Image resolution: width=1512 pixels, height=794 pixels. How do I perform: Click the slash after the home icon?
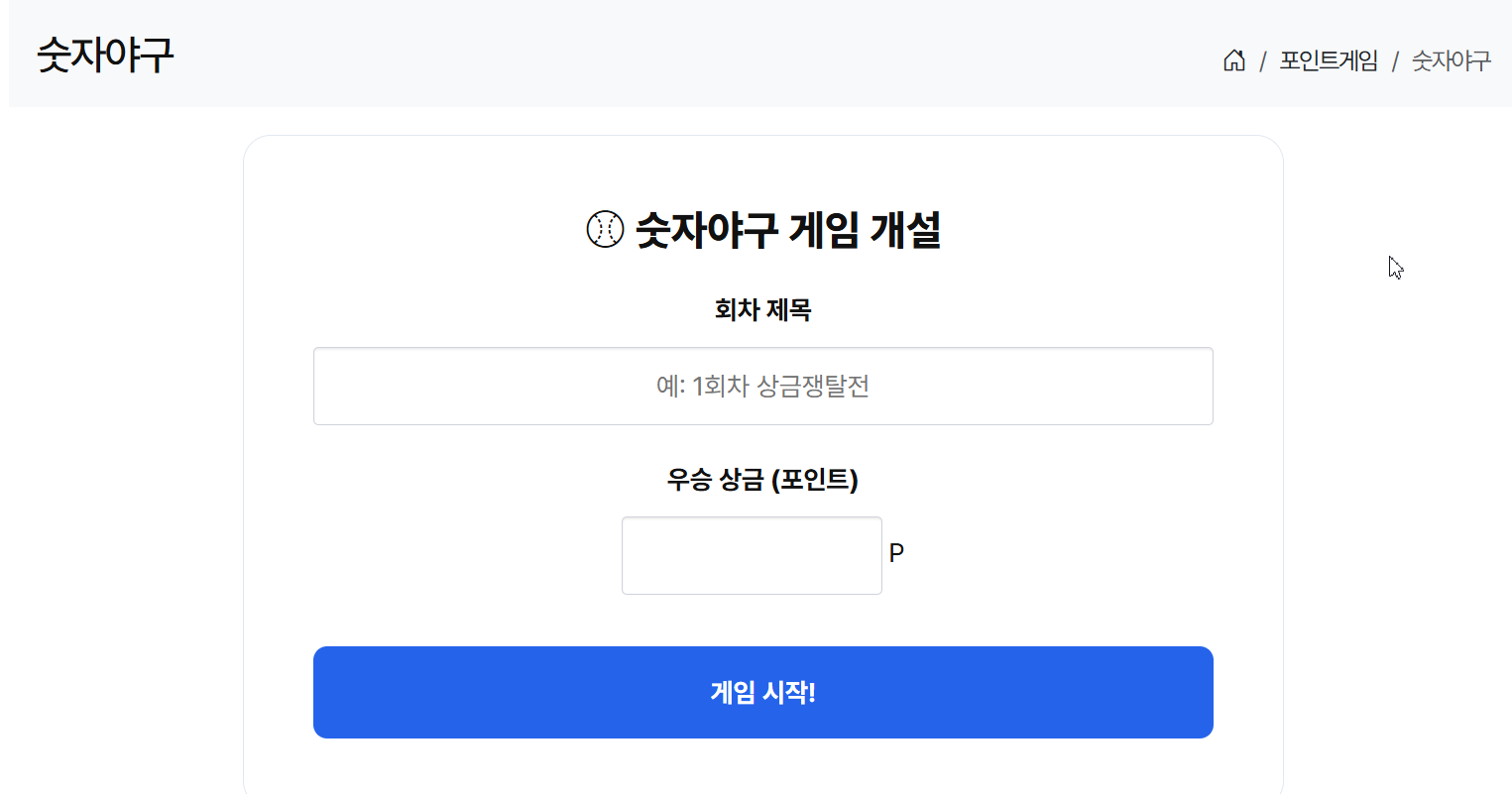click(1262, 61)
